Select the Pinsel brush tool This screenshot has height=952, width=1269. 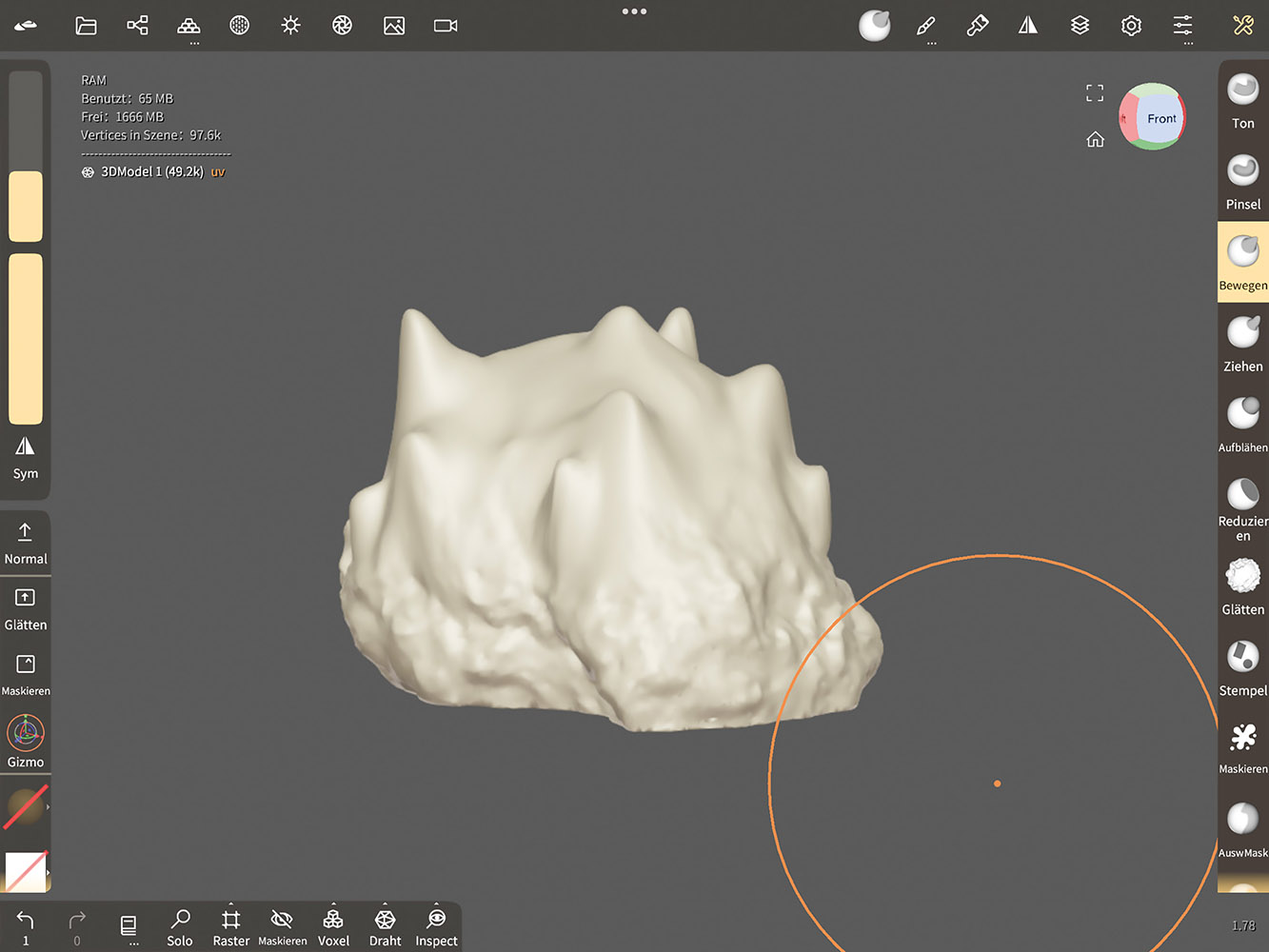[x=1243, y=182]
